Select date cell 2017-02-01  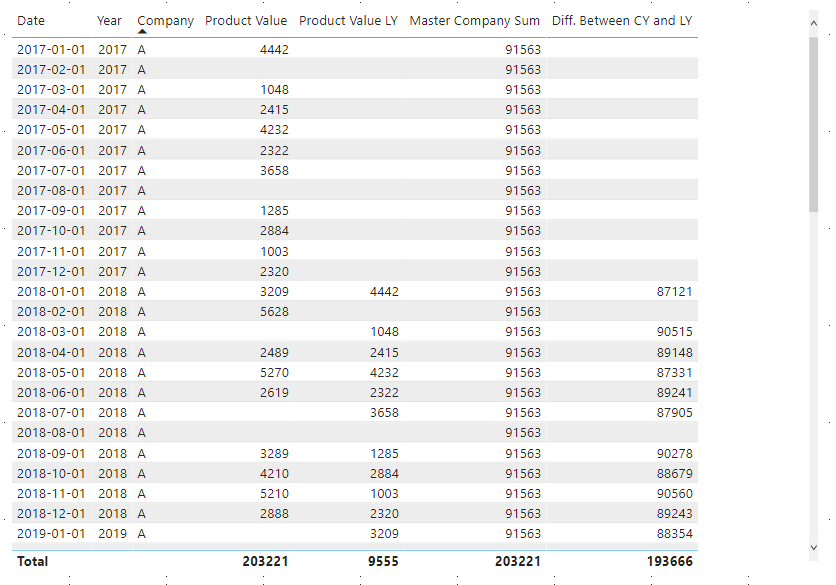(51, 70)
